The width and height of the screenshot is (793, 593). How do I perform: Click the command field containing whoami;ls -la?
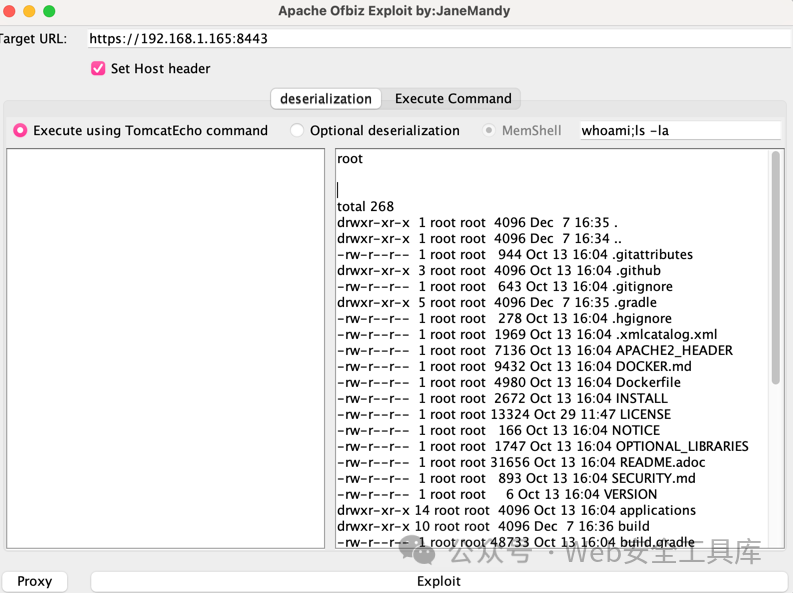680,130
